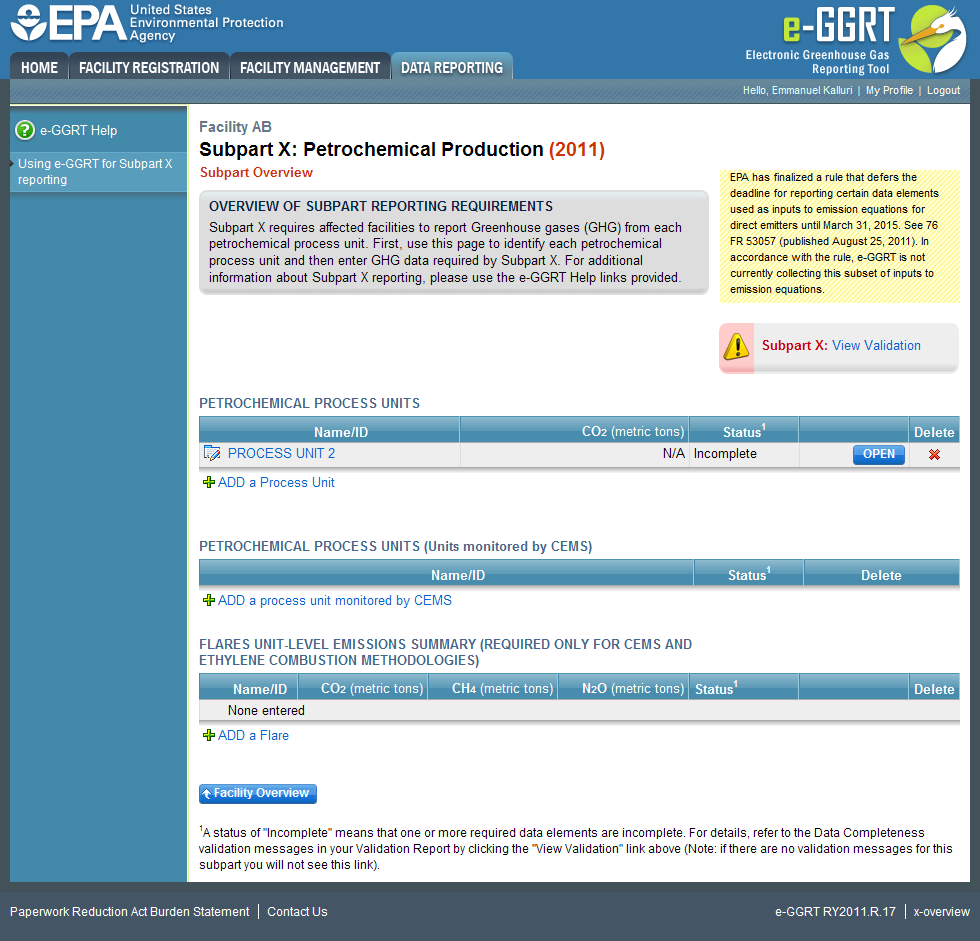
Task: Open the FACILITY REGISTRATION tab
Action: 149,67
